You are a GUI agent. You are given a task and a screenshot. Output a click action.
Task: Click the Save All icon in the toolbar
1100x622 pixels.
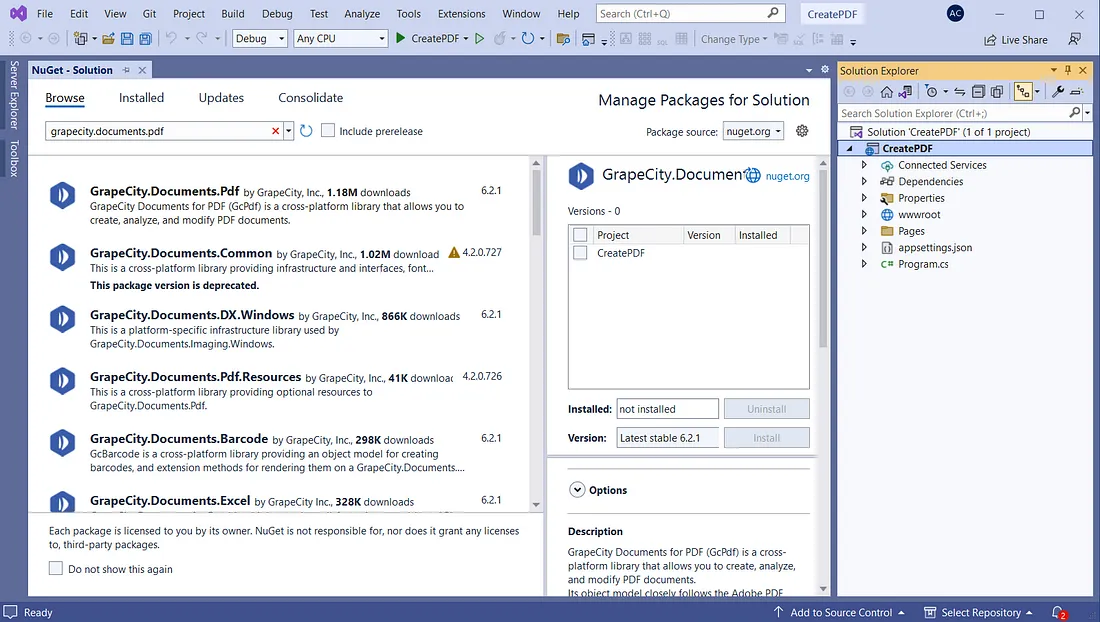pyautogui.click(x=146, y=37)
